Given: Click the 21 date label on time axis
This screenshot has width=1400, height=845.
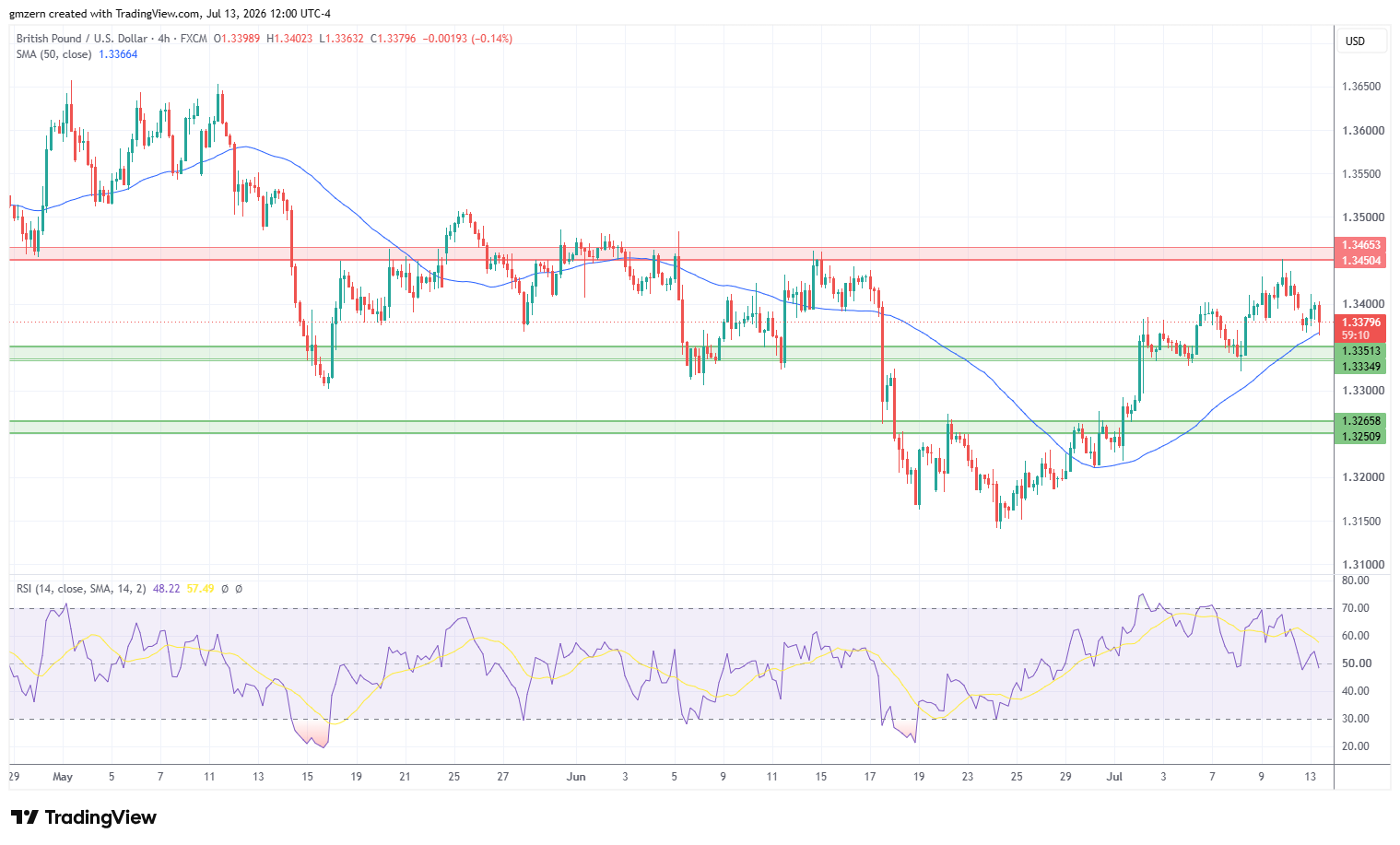Looking at the screenshot, I should pos(405,777).
